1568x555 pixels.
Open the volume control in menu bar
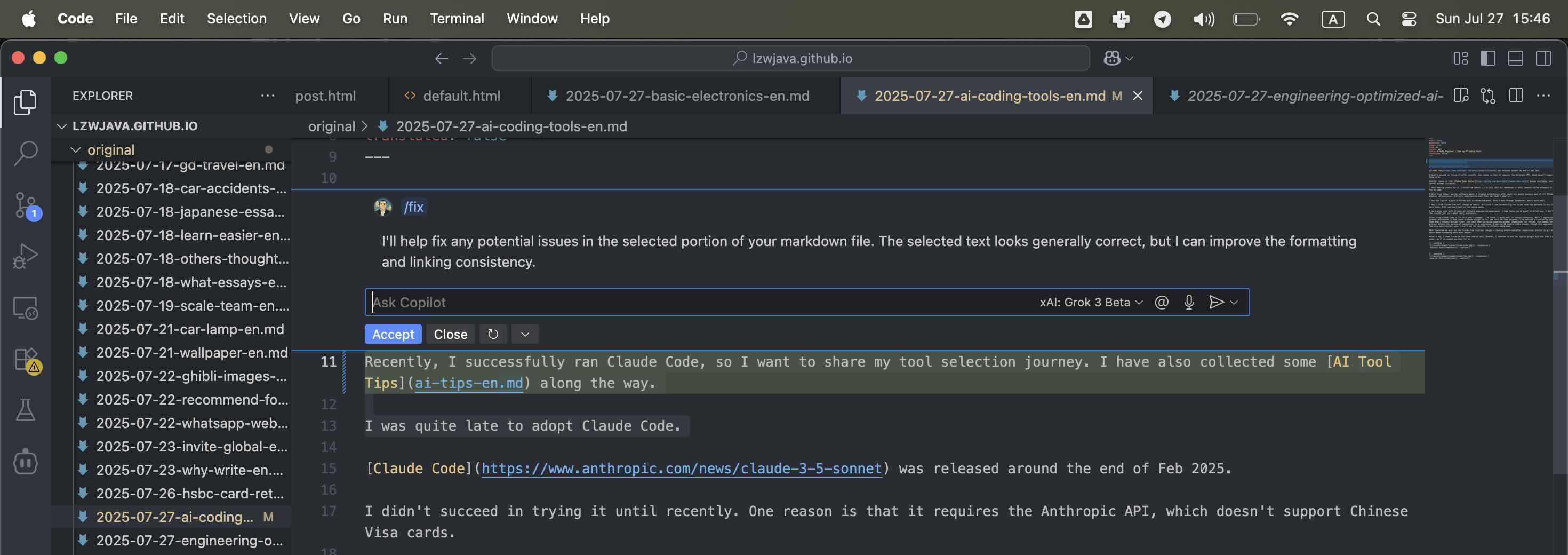tap(1203, 19)
